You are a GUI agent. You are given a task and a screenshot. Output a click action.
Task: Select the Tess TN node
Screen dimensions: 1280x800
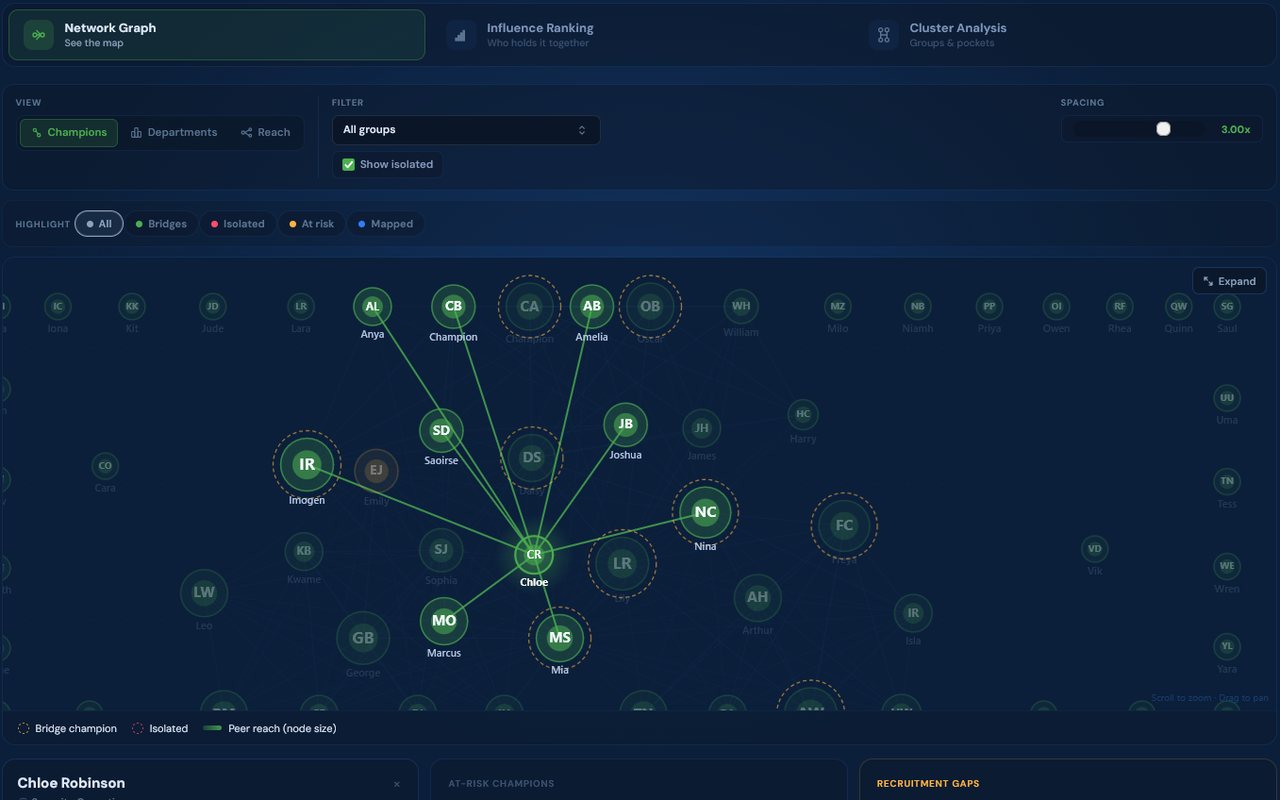[1227, 481]
